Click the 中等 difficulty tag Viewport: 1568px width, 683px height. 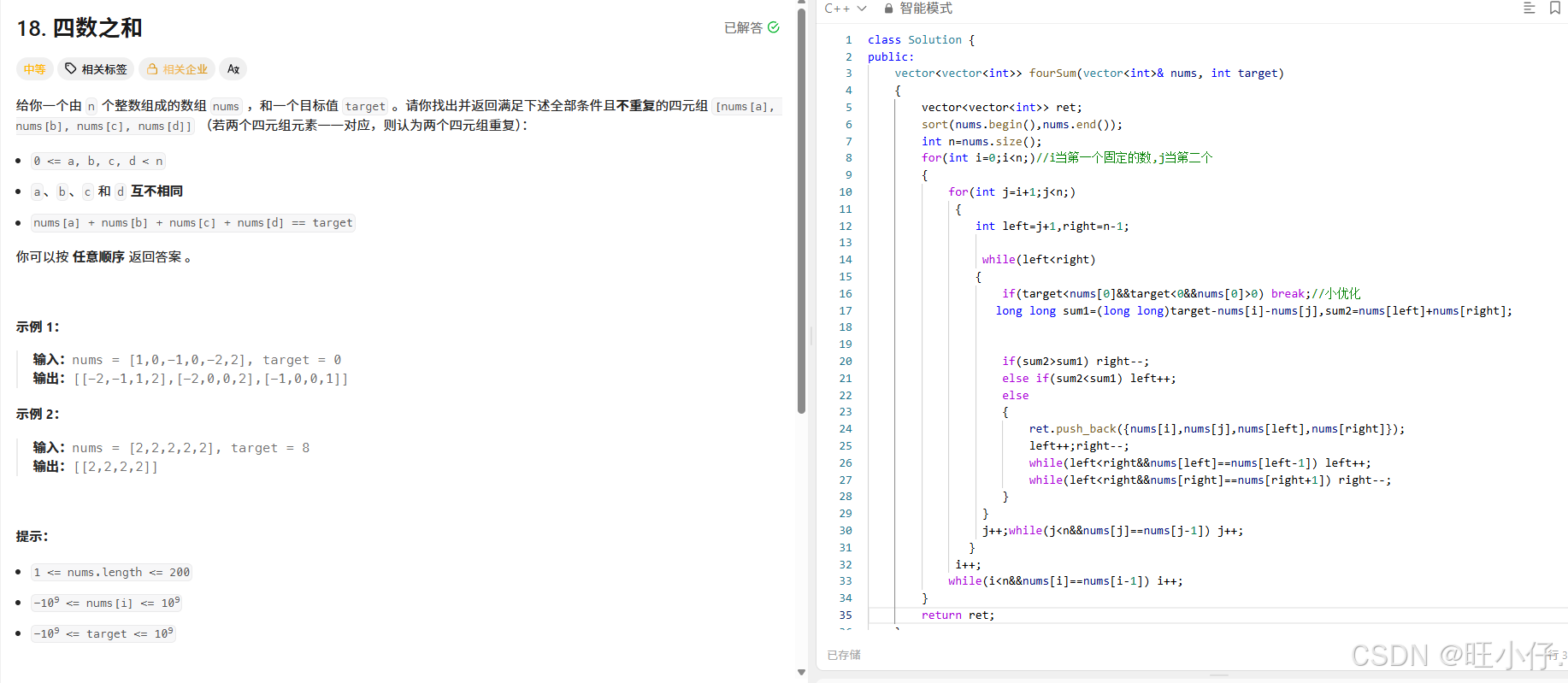click(x=35, y=69)
